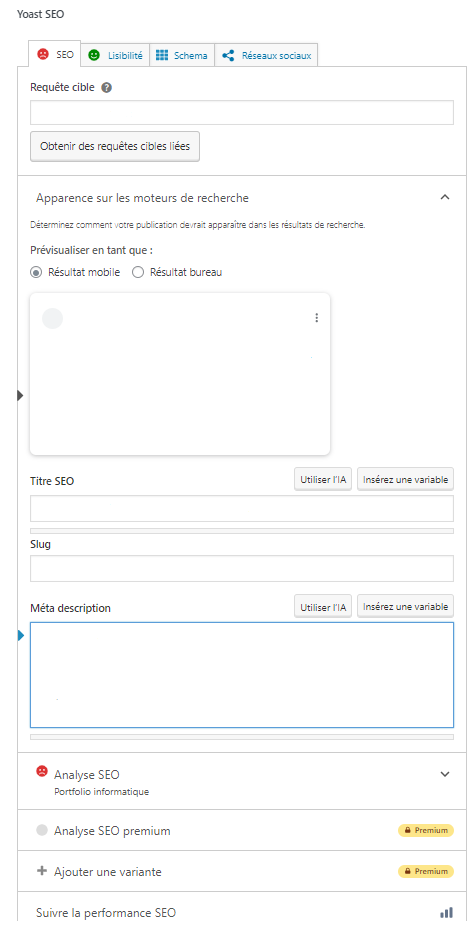Click the dark caret arrow beside preview
Image resolution: width=476 pixels, height=930 pixels.
point(20,396)
